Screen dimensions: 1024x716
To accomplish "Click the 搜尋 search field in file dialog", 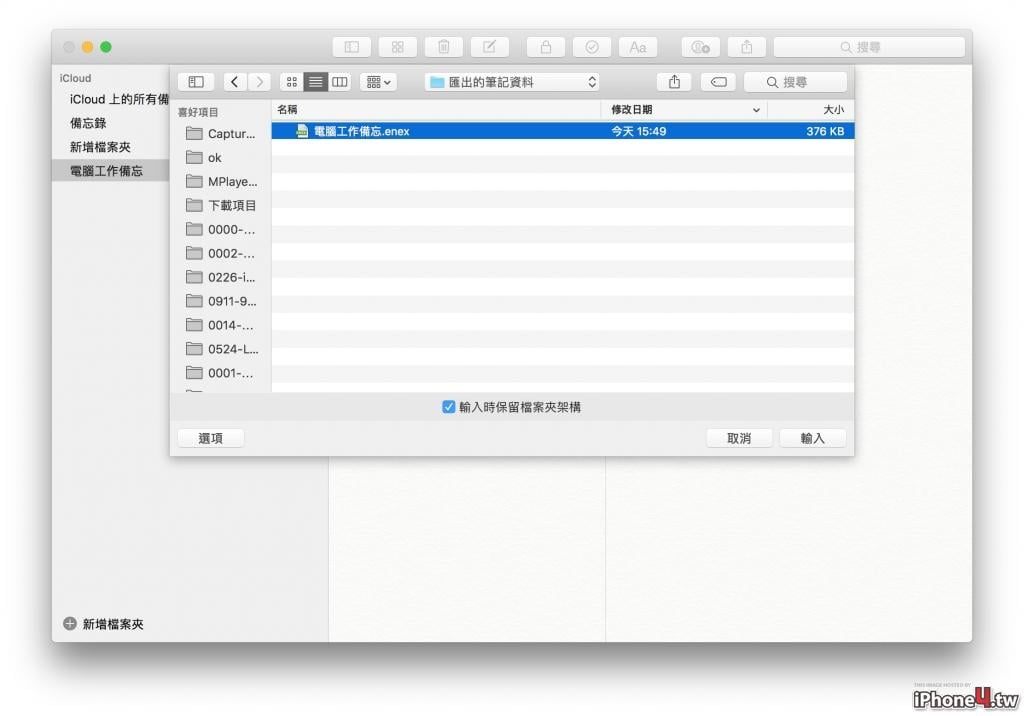I will click(795, 82).
